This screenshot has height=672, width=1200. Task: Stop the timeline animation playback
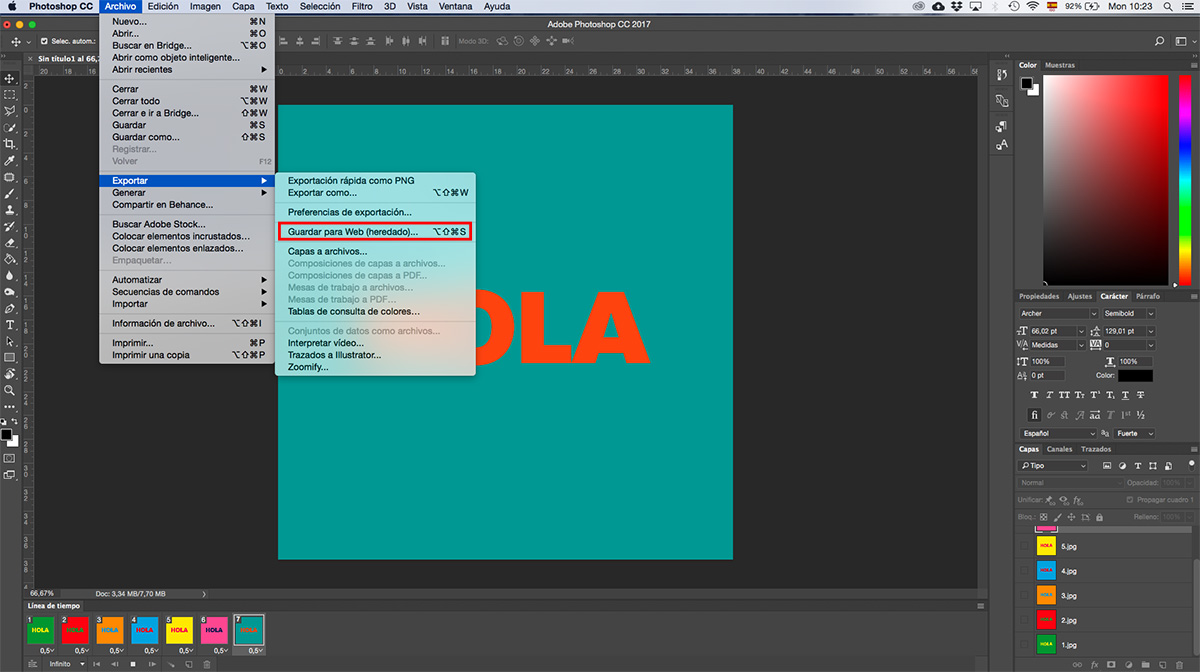click(132, 664)
